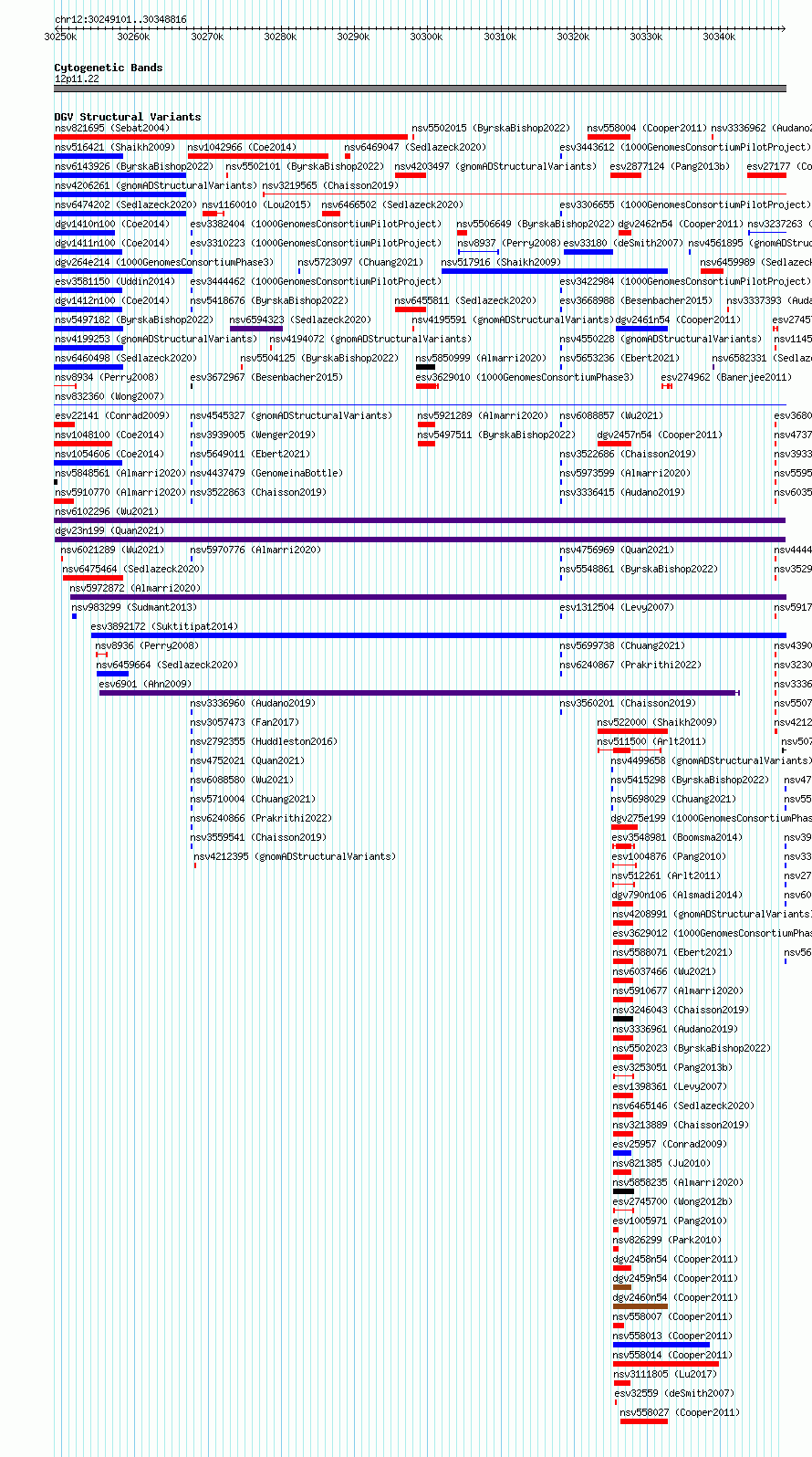Open the nsv4203497 (gnomADStructuralVariants) entry
This screenshot has height=1457, width=812.
(x=495, y=166)
